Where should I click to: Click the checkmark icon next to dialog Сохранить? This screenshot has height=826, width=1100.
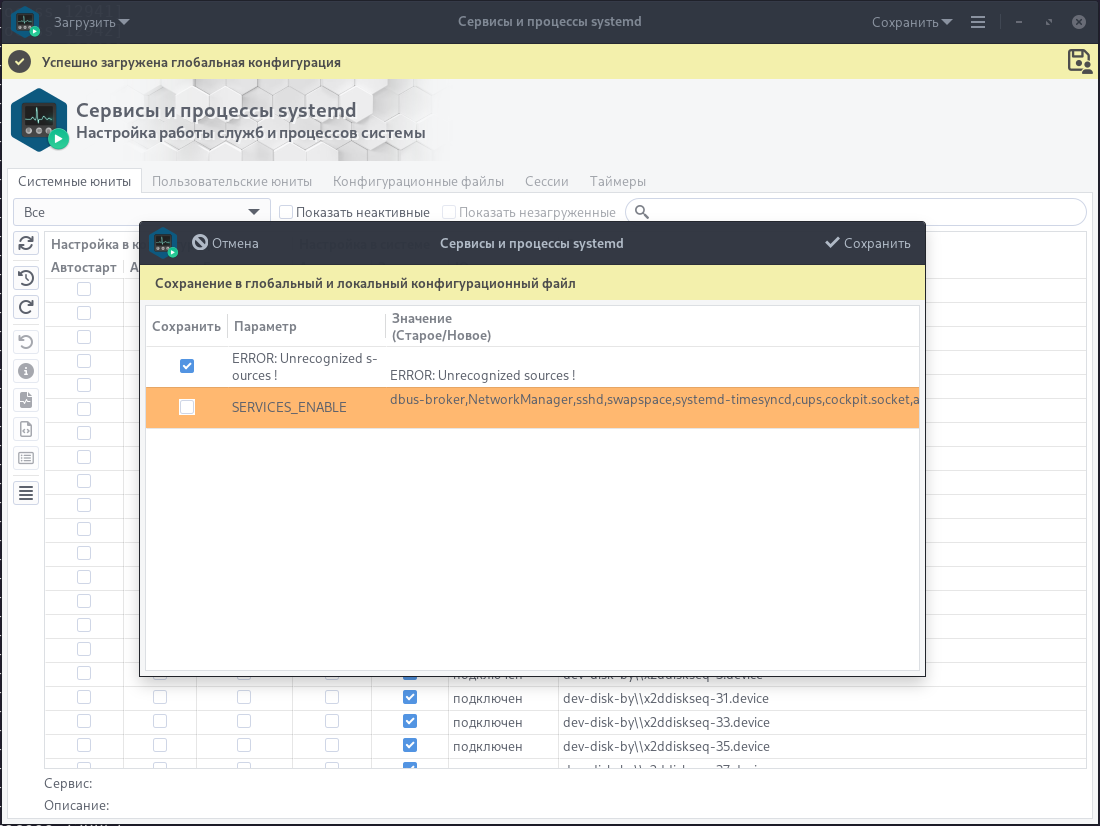tap(832, 243)
